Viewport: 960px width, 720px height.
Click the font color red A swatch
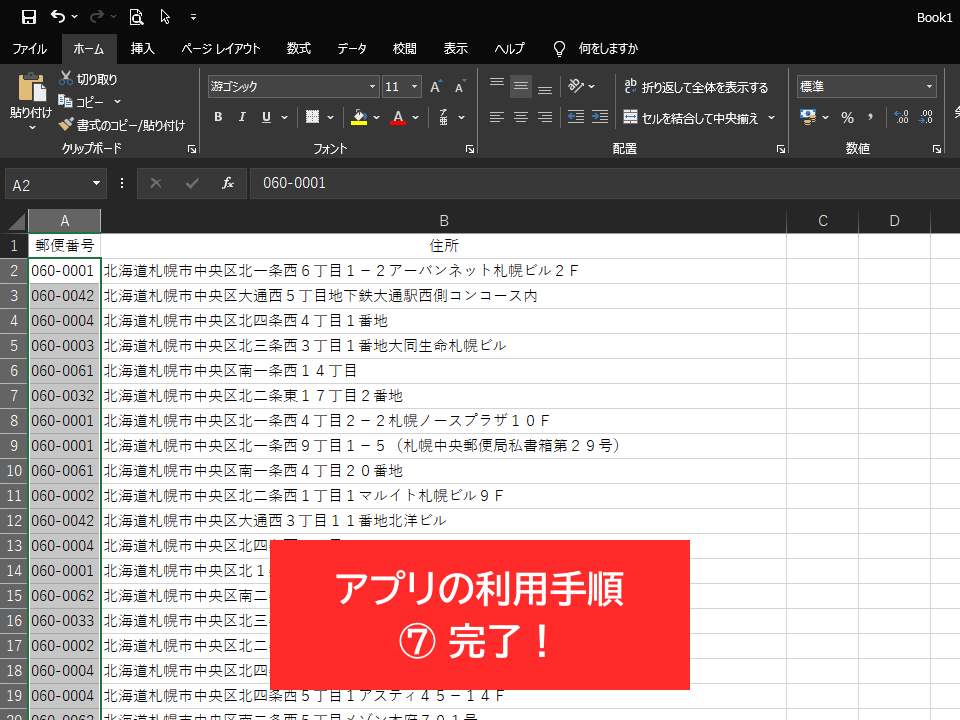coord(398,117)
